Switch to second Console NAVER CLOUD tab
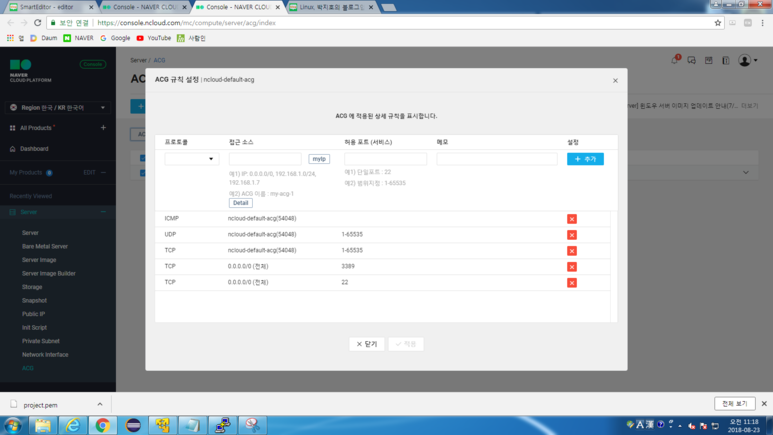 [239, 7]
